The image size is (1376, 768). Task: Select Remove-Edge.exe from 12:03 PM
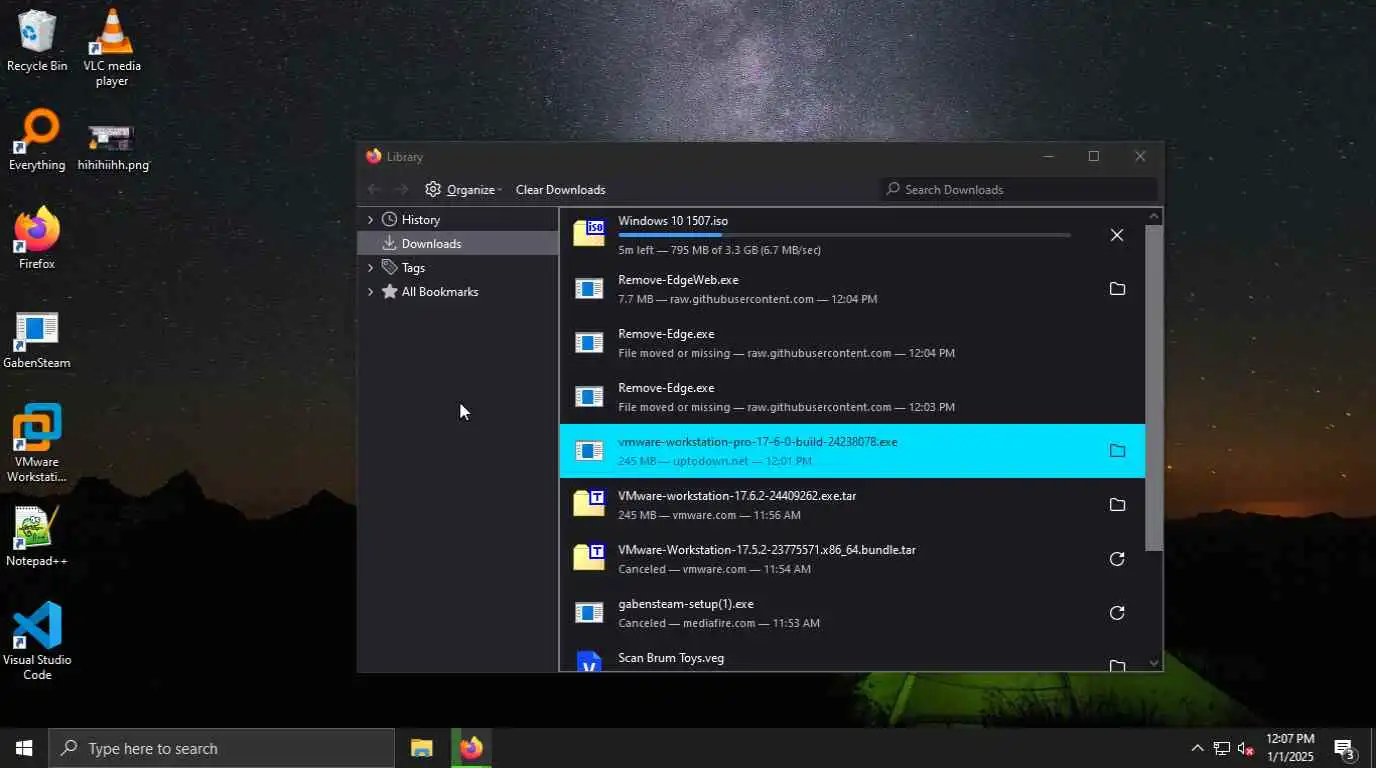(x=666, y=387)
